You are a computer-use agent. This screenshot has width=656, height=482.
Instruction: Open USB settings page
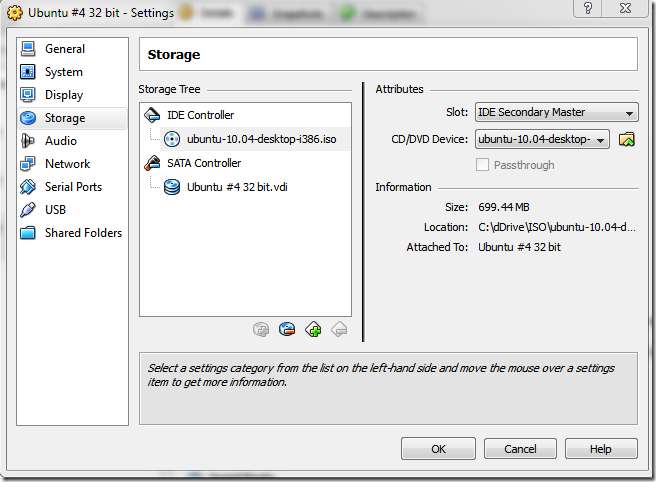tap(72, 210)
